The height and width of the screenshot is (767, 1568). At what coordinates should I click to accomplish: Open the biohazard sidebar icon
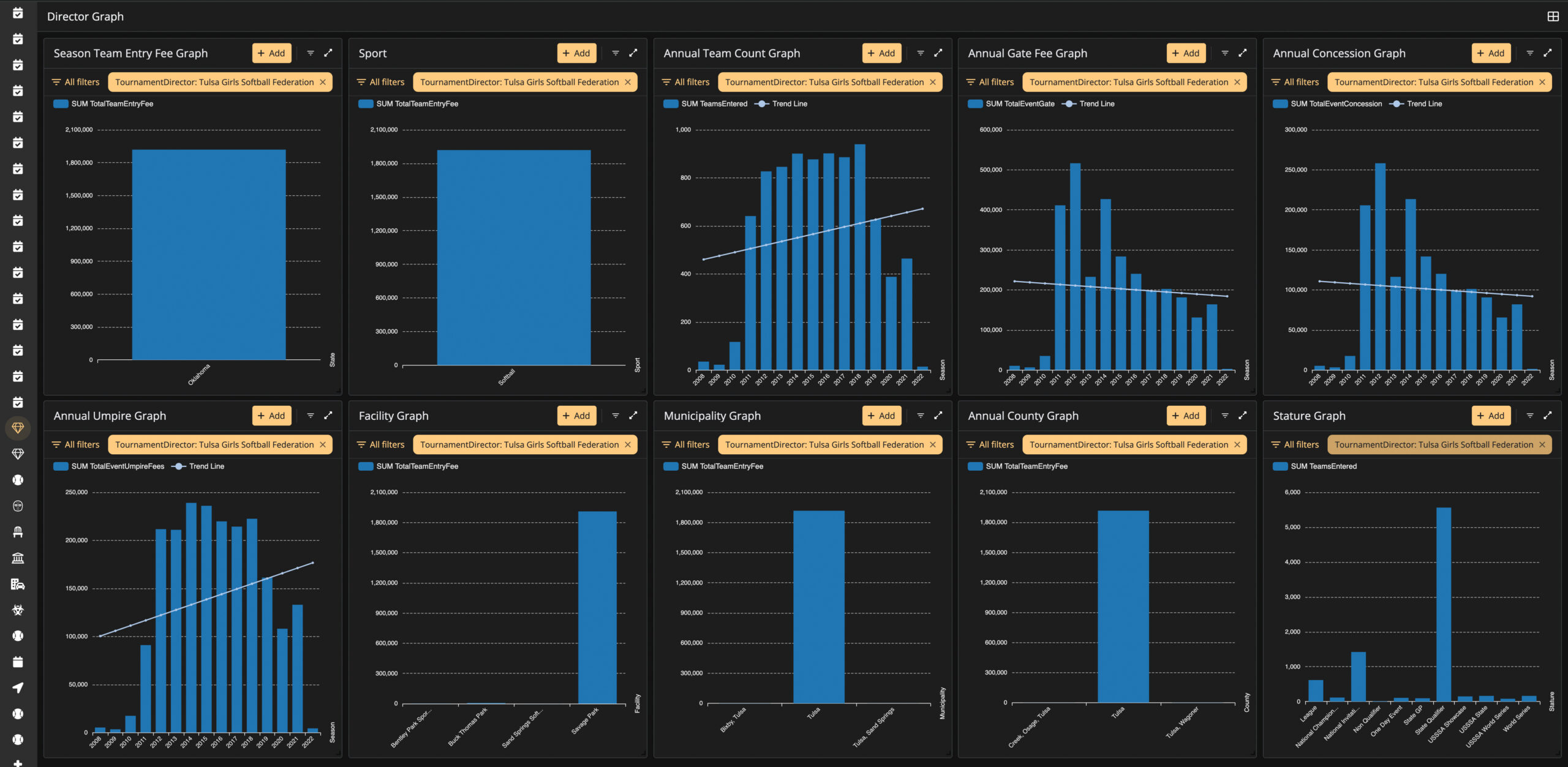click(18, 610)
